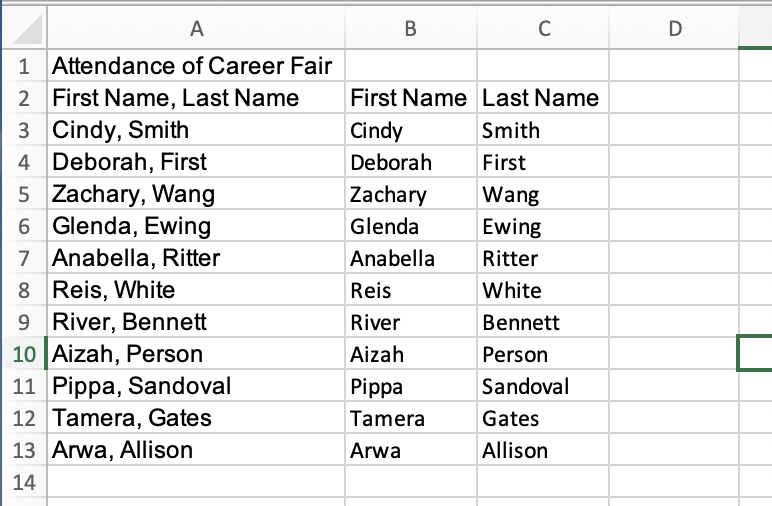Select column A header

pyautogui.click(x=195, y=30)
